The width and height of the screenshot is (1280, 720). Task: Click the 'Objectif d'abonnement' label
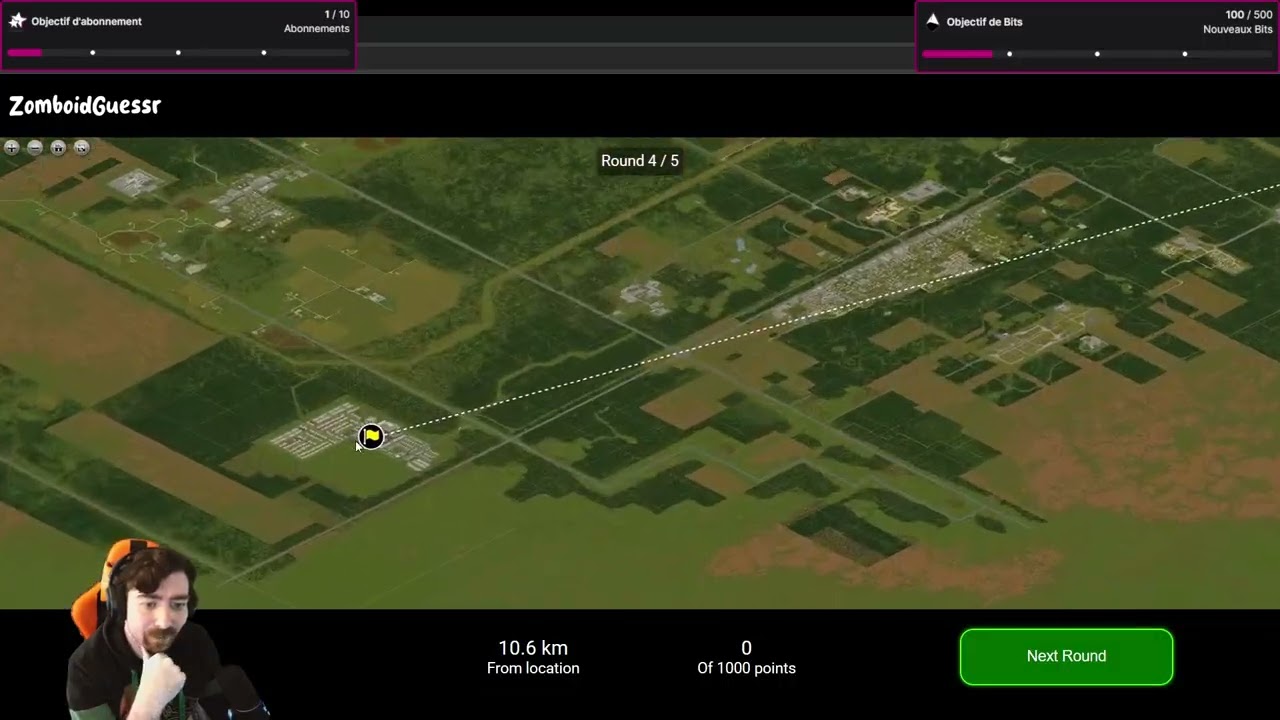click(x=86, y=21)
